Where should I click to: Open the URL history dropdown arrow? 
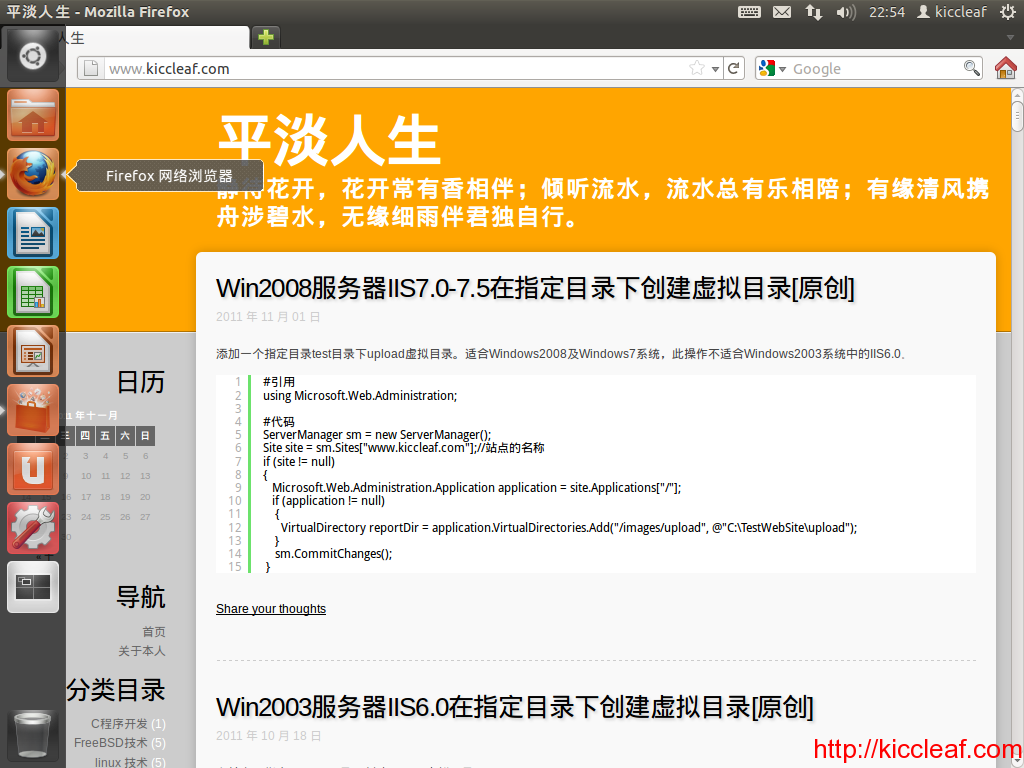[x=715, y=69]
